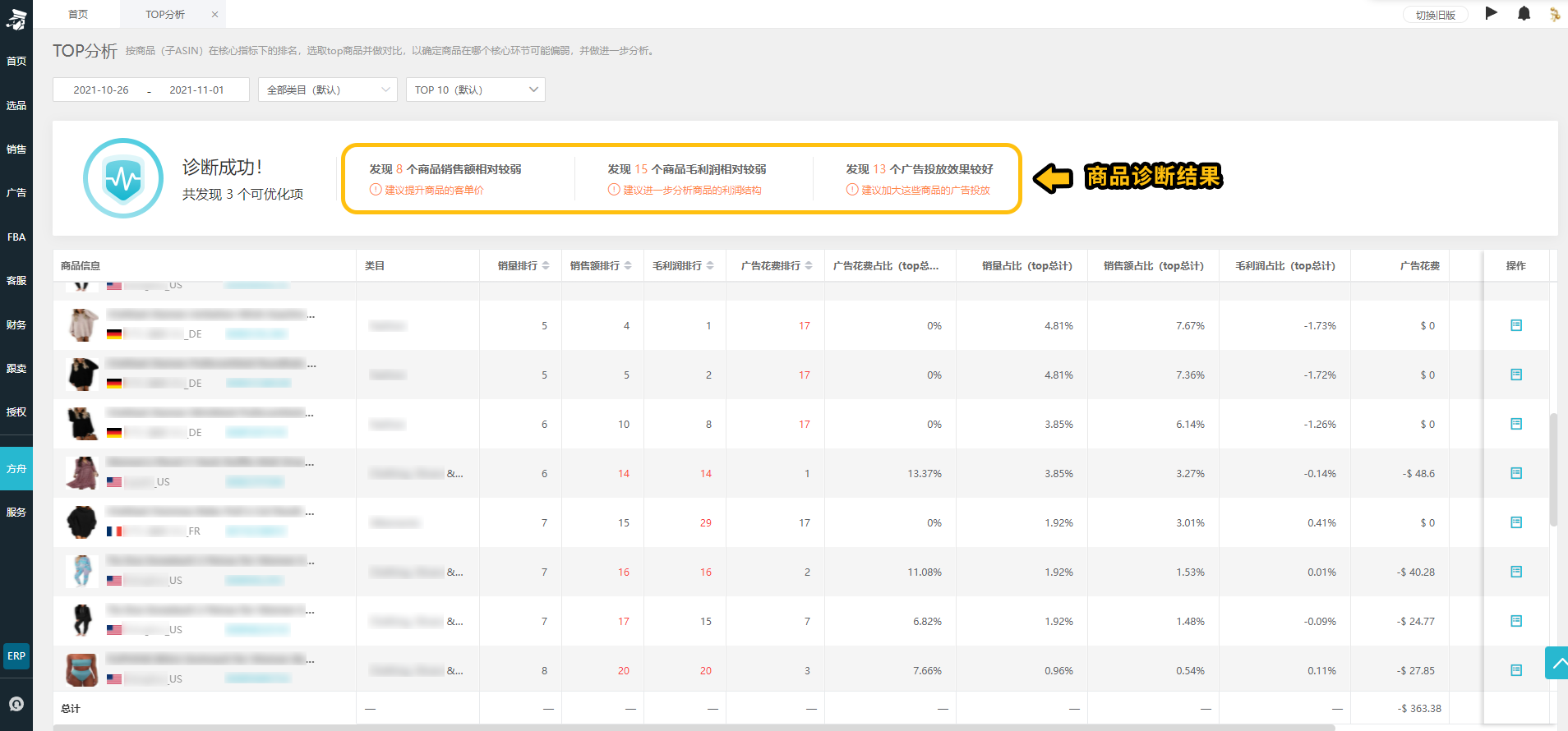Screen dimensions: 1568x731
Task: Switch to the 首页 tab
Action: (x=78, y=14)
